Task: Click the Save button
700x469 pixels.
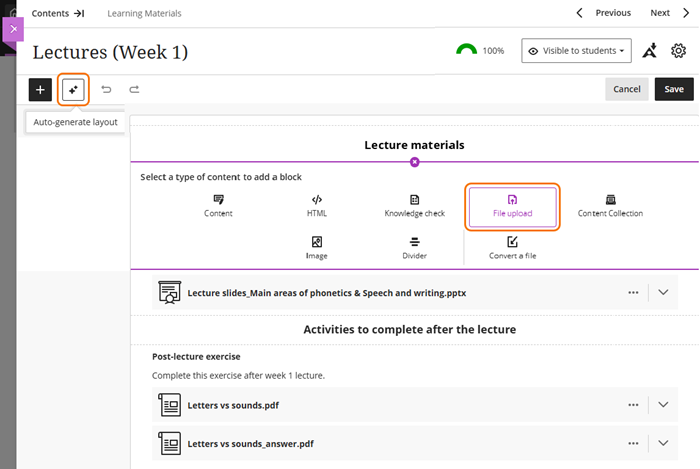Action: 674,89
